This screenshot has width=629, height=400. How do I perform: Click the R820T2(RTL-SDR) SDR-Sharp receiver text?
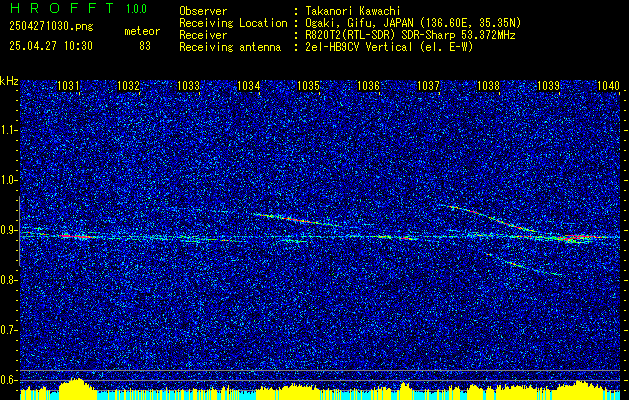(410, 35)
